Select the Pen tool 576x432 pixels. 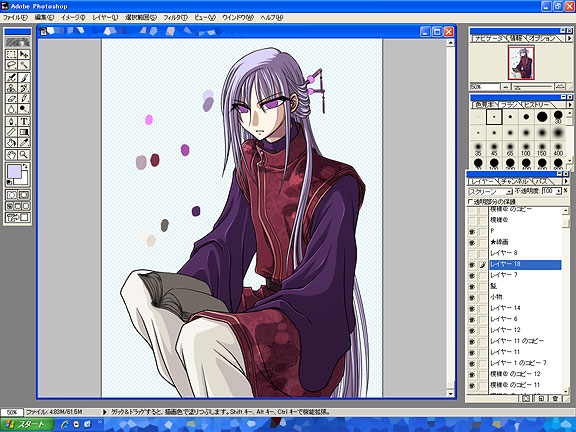pos(11,122)
